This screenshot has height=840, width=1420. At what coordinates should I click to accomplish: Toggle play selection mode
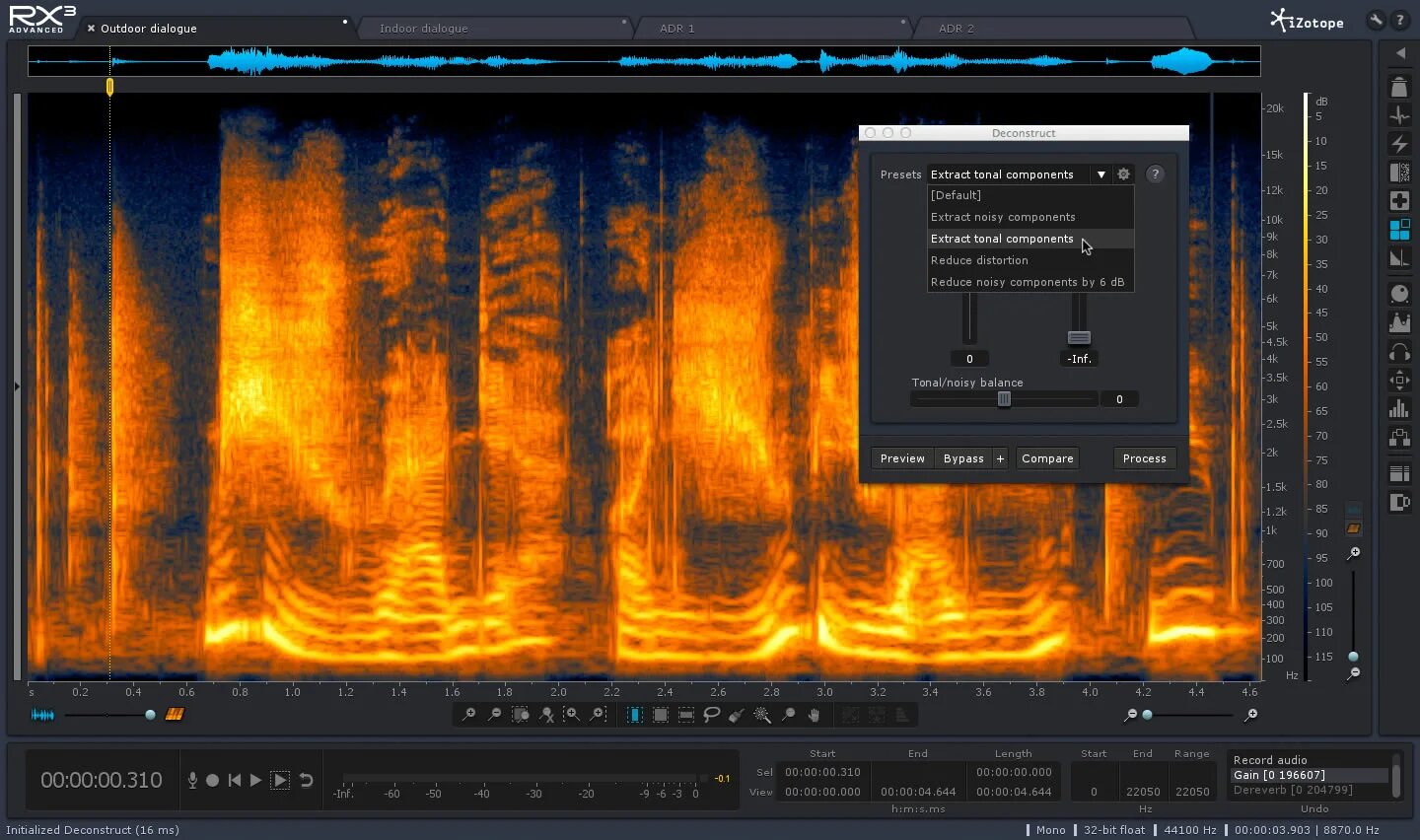[x=280, y=780]
